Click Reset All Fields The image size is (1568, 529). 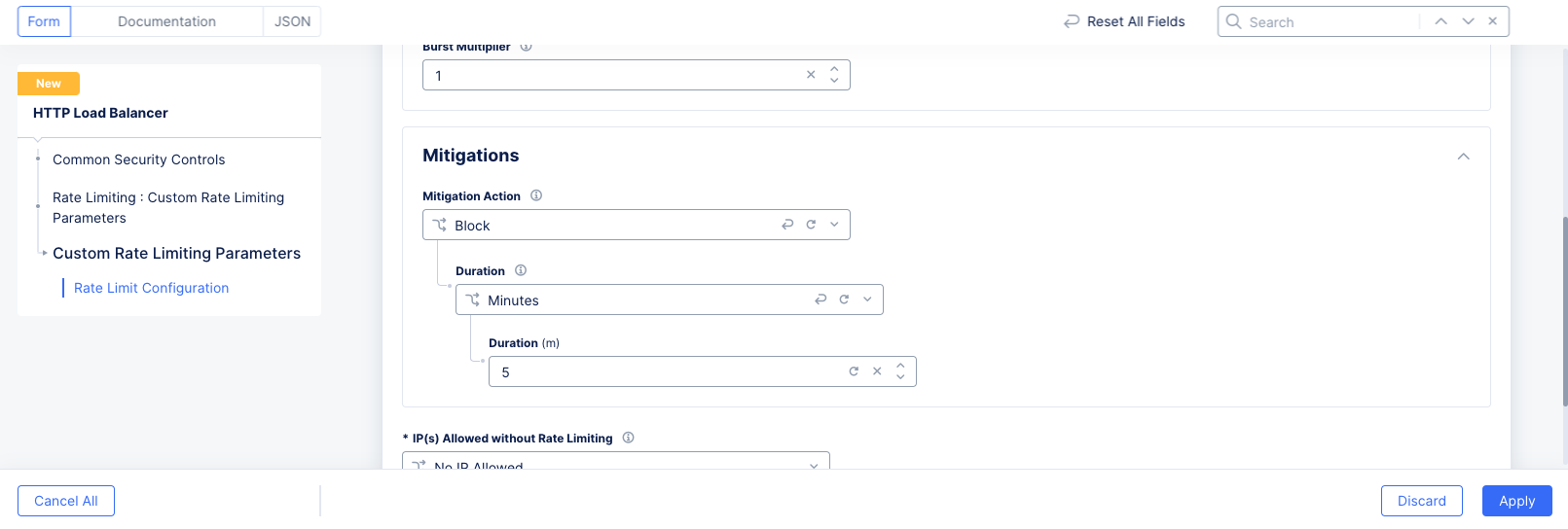click(x=1124, y=21)
